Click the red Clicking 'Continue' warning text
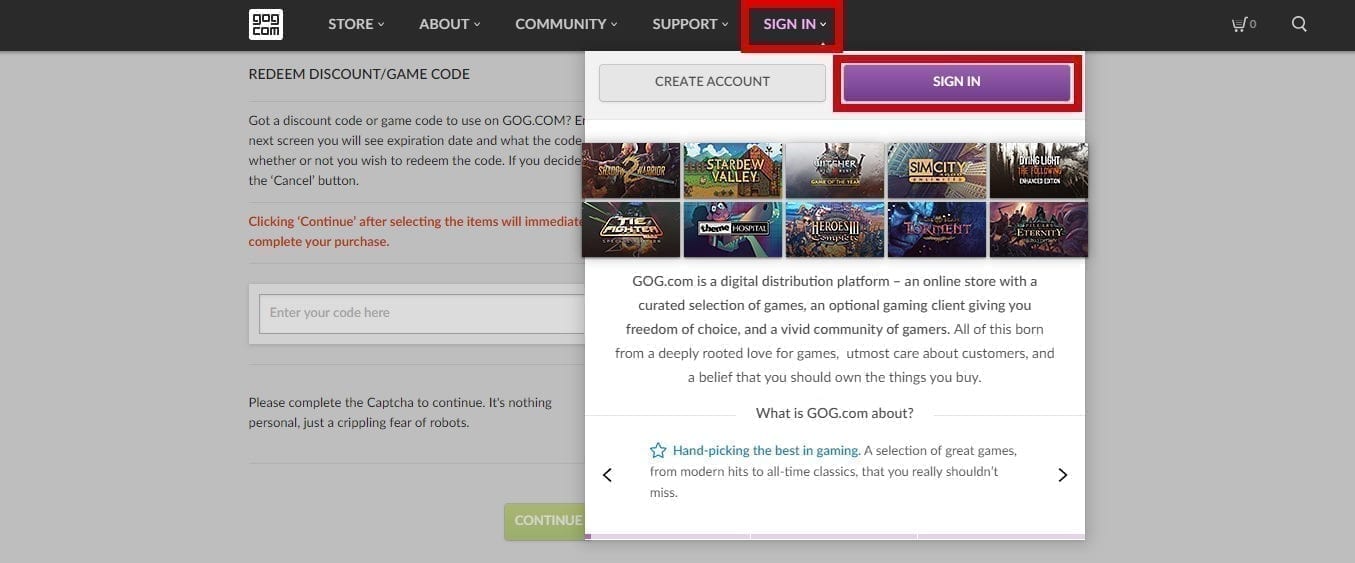Screen dimensions: 1355x563 click(x=416, y=232)
